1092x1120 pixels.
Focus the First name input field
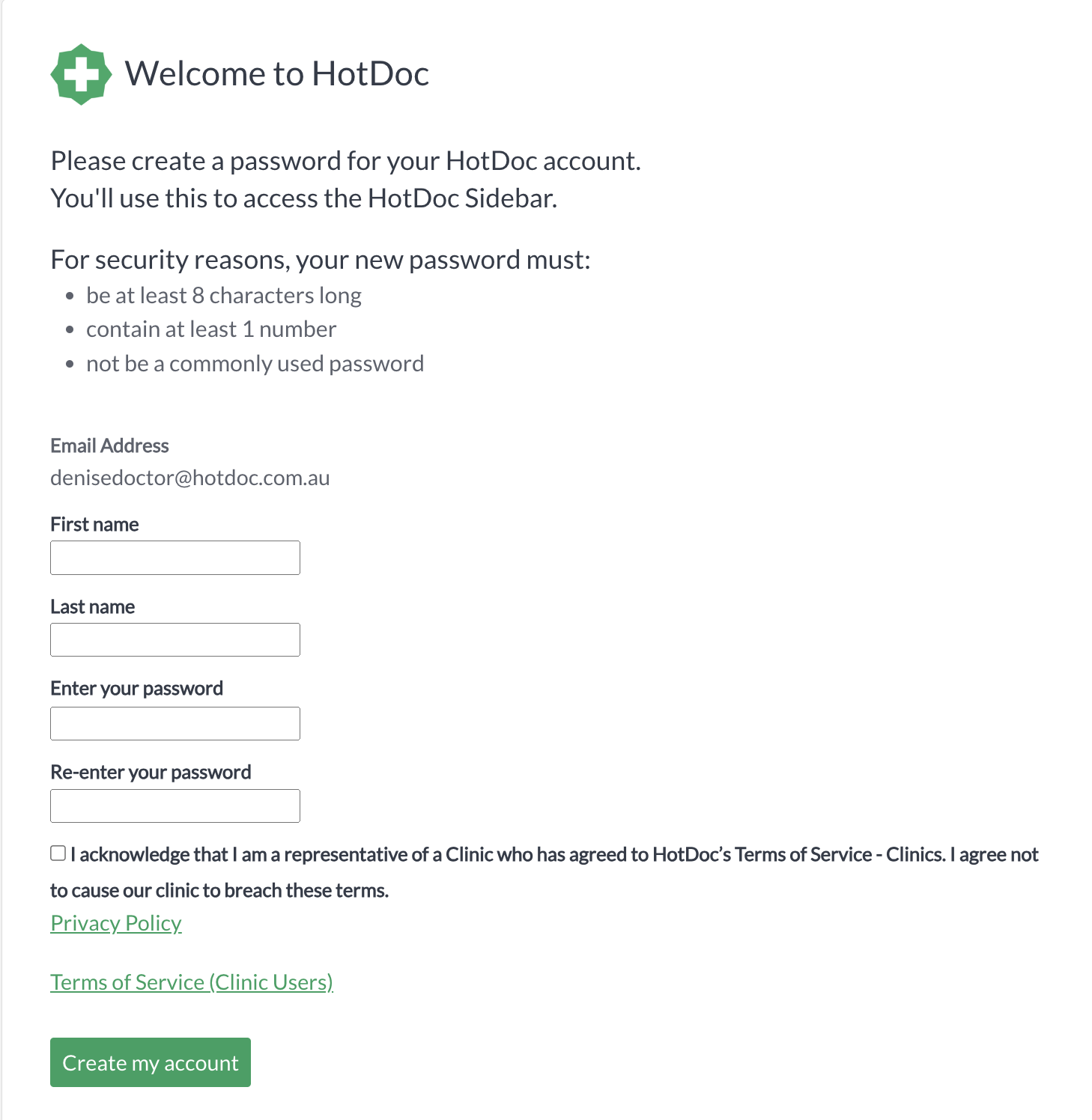coord(175,558)
